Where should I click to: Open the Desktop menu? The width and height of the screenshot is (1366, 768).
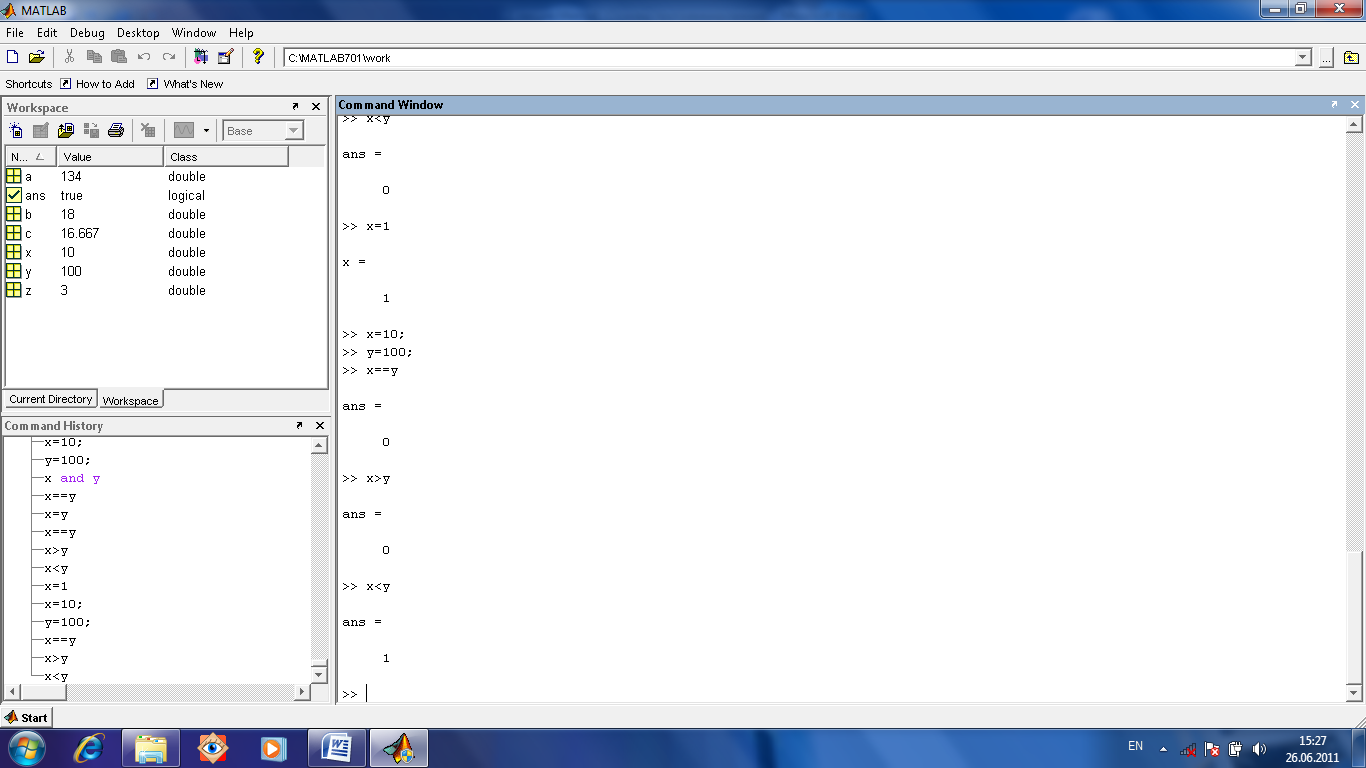point(138,33)
